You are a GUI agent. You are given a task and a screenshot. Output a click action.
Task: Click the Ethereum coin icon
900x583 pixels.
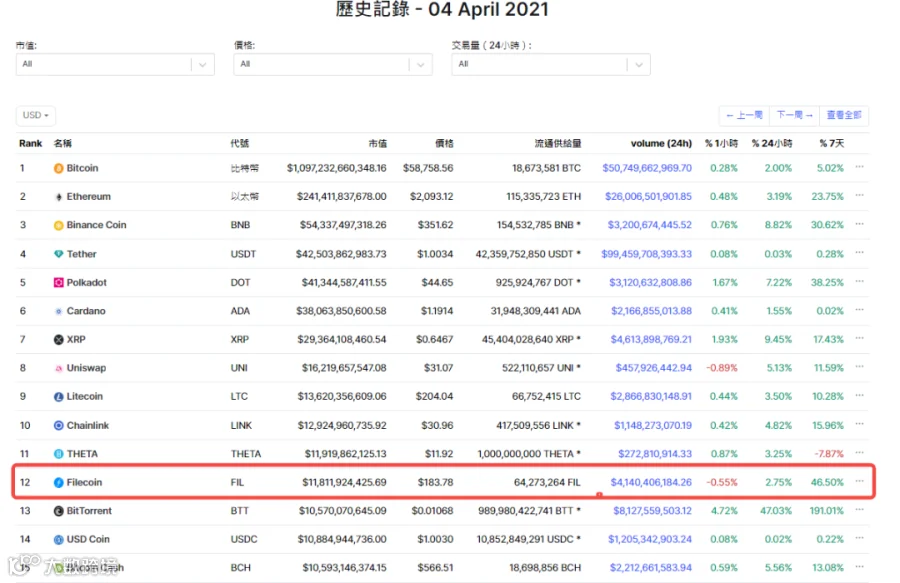59,197
